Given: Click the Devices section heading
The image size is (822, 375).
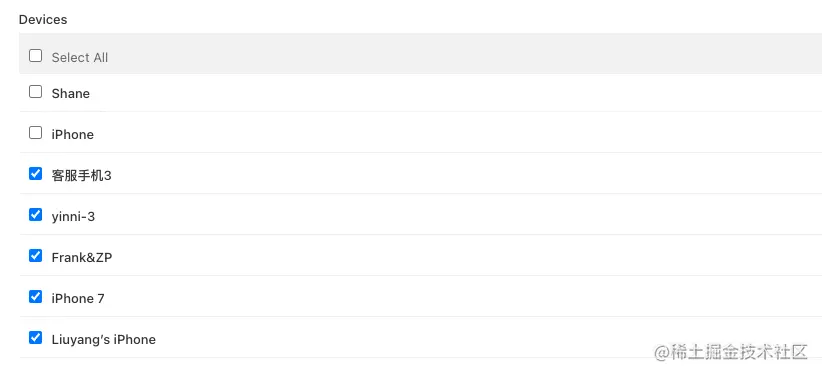Looking at the screenshot, I should coord(43,19).
